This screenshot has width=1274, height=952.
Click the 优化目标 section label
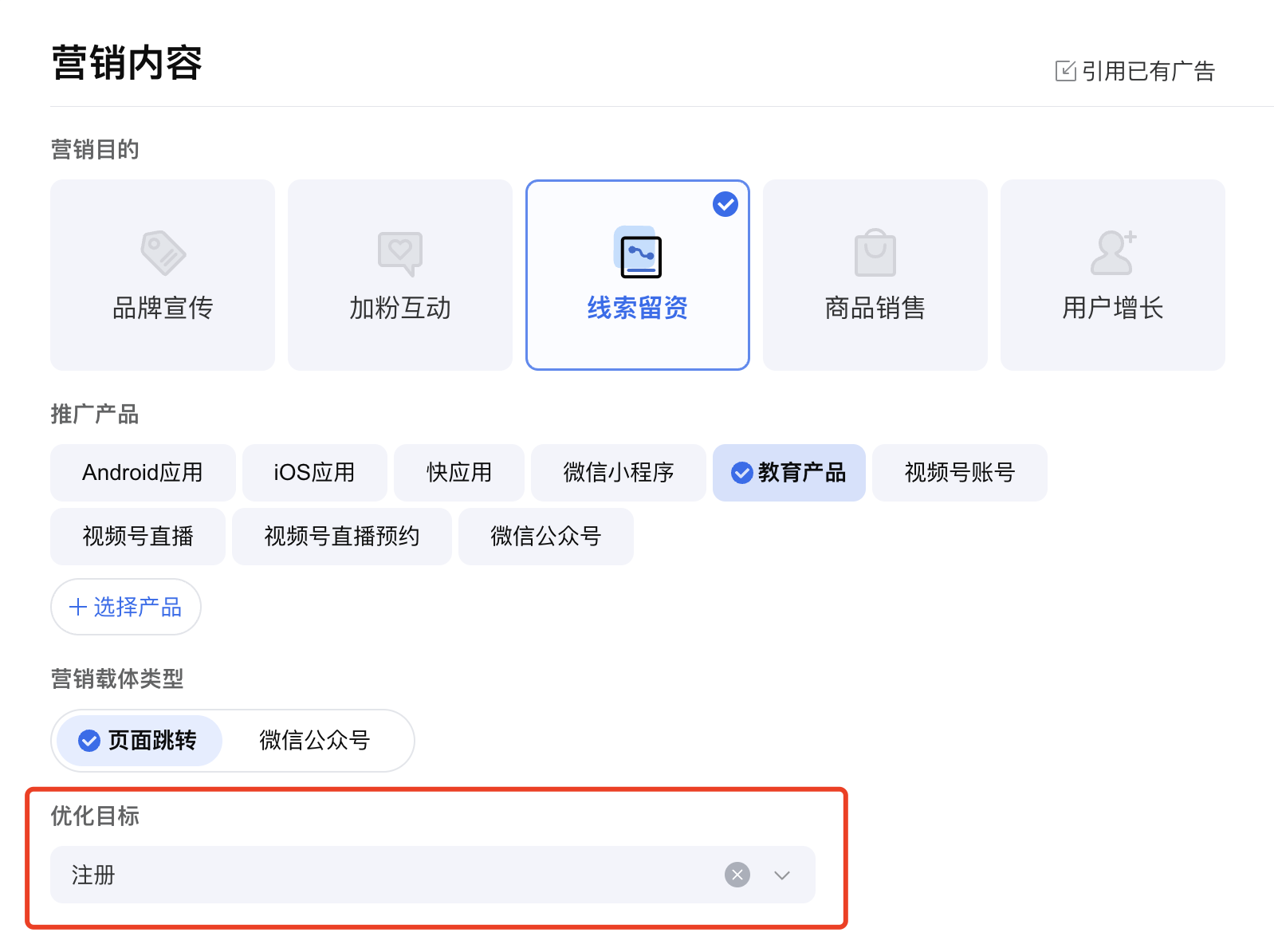coord(95,816)
